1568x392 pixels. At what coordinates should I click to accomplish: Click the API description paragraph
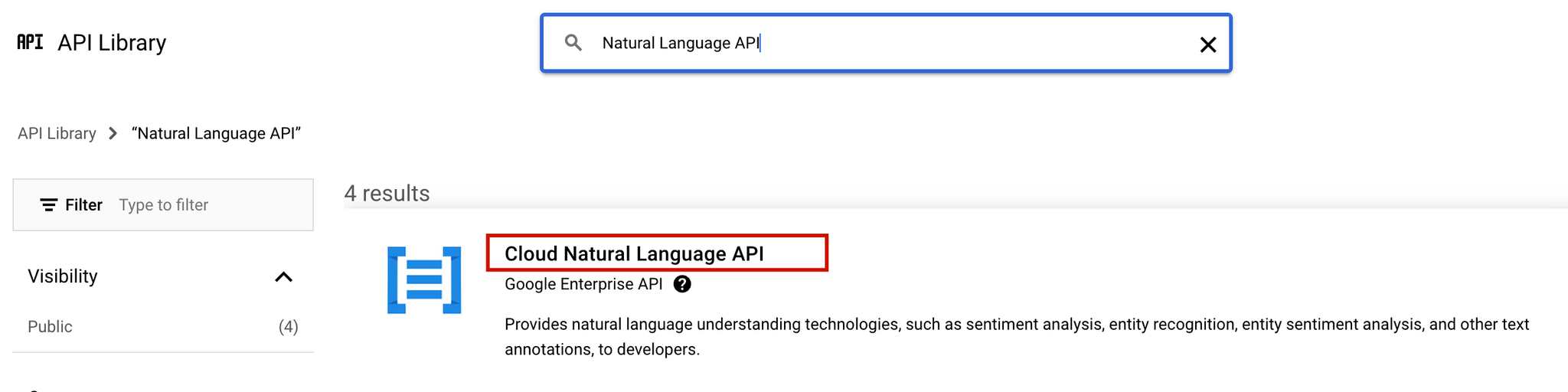click(1017, 337)
